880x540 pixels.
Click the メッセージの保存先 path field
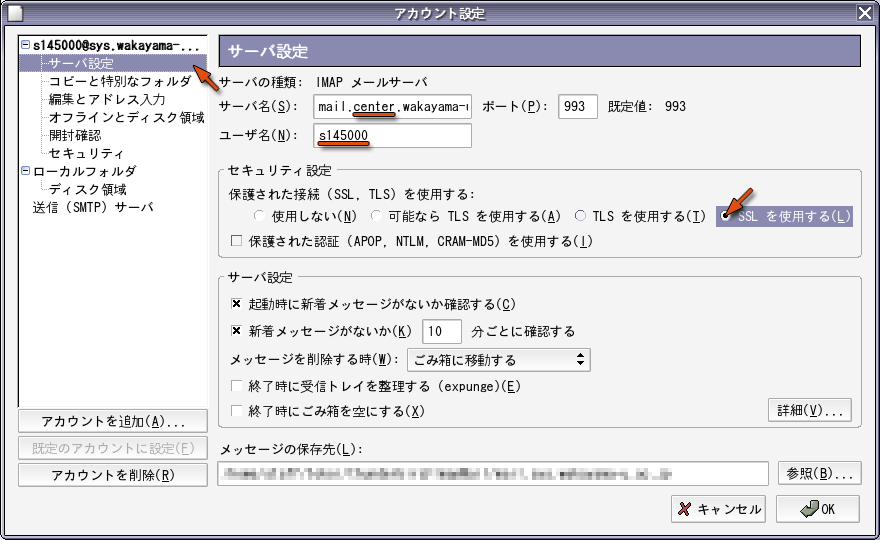pos(493,474)
